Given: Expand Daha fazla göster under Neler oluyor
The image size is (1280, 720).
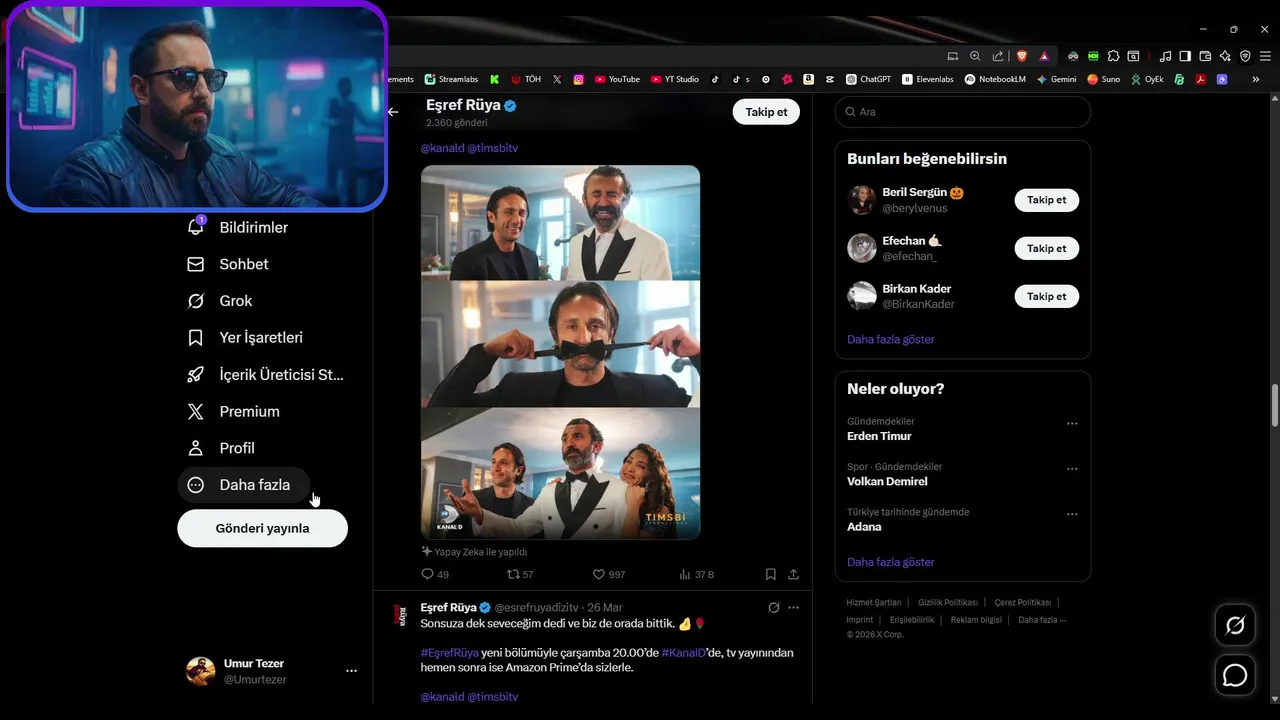Looking at the screenshot, I should tap(891, 562).
